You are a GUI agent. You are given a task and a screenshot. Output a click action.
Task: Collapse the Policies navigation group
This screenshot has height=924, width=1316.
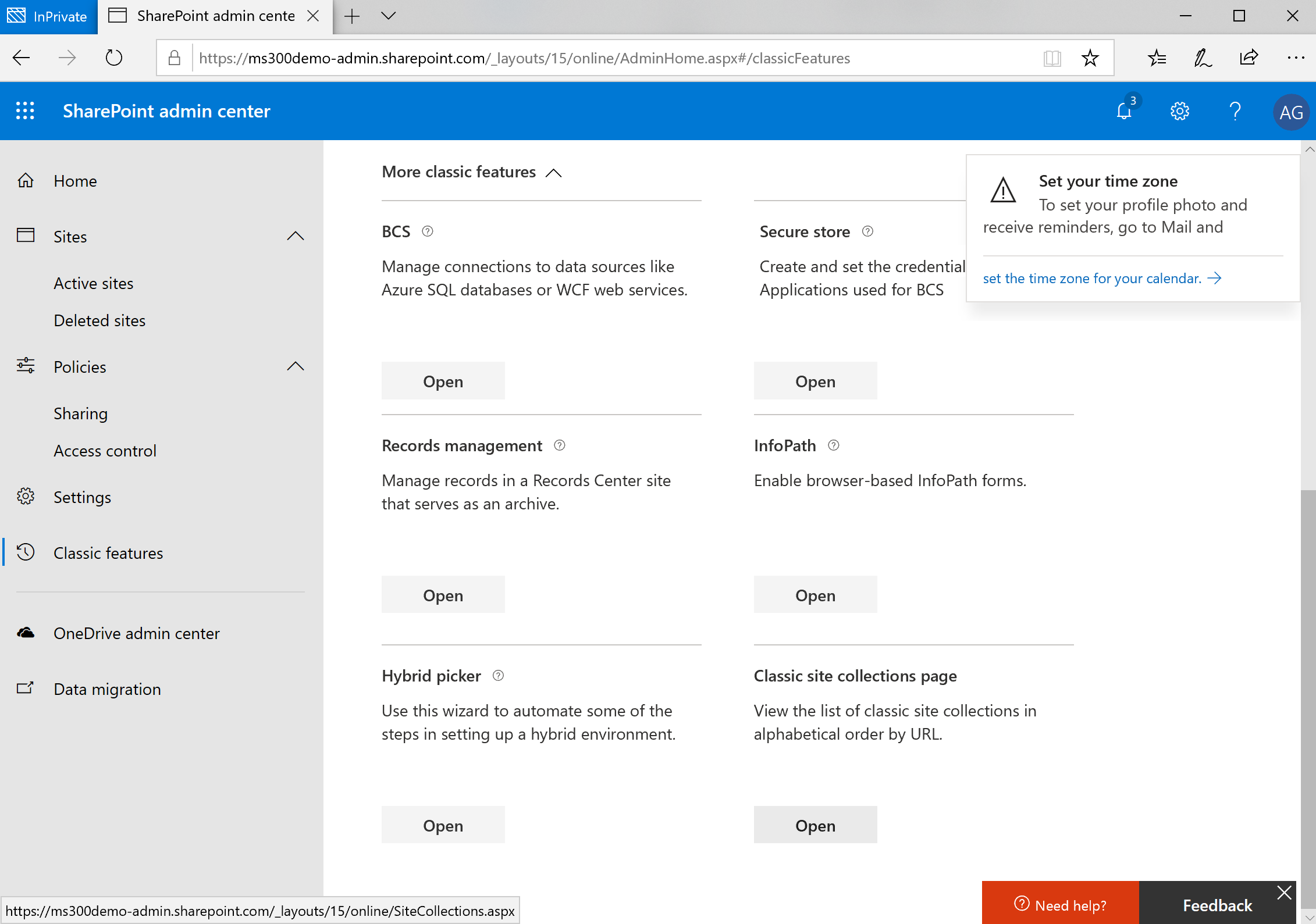[296, 366]
